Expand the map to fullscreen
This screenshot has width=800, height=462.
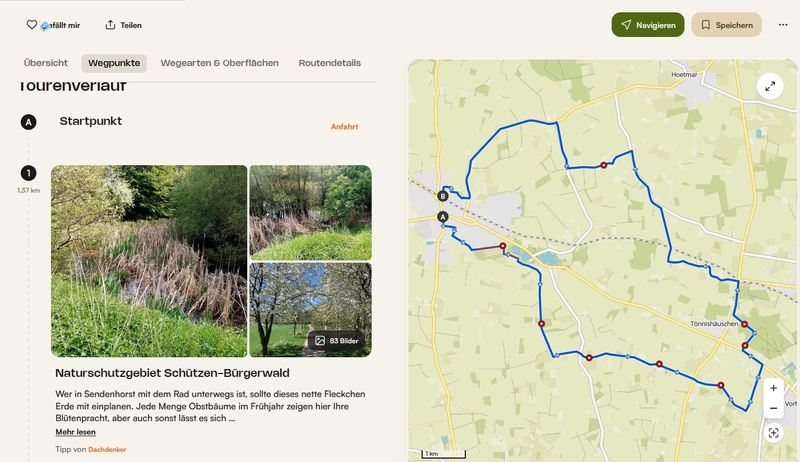pos(770,87)
